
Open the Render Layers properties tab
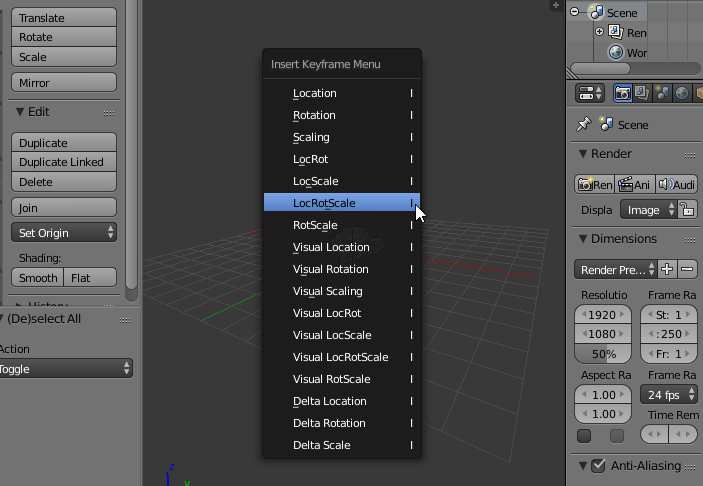click(x=642, y=93)
